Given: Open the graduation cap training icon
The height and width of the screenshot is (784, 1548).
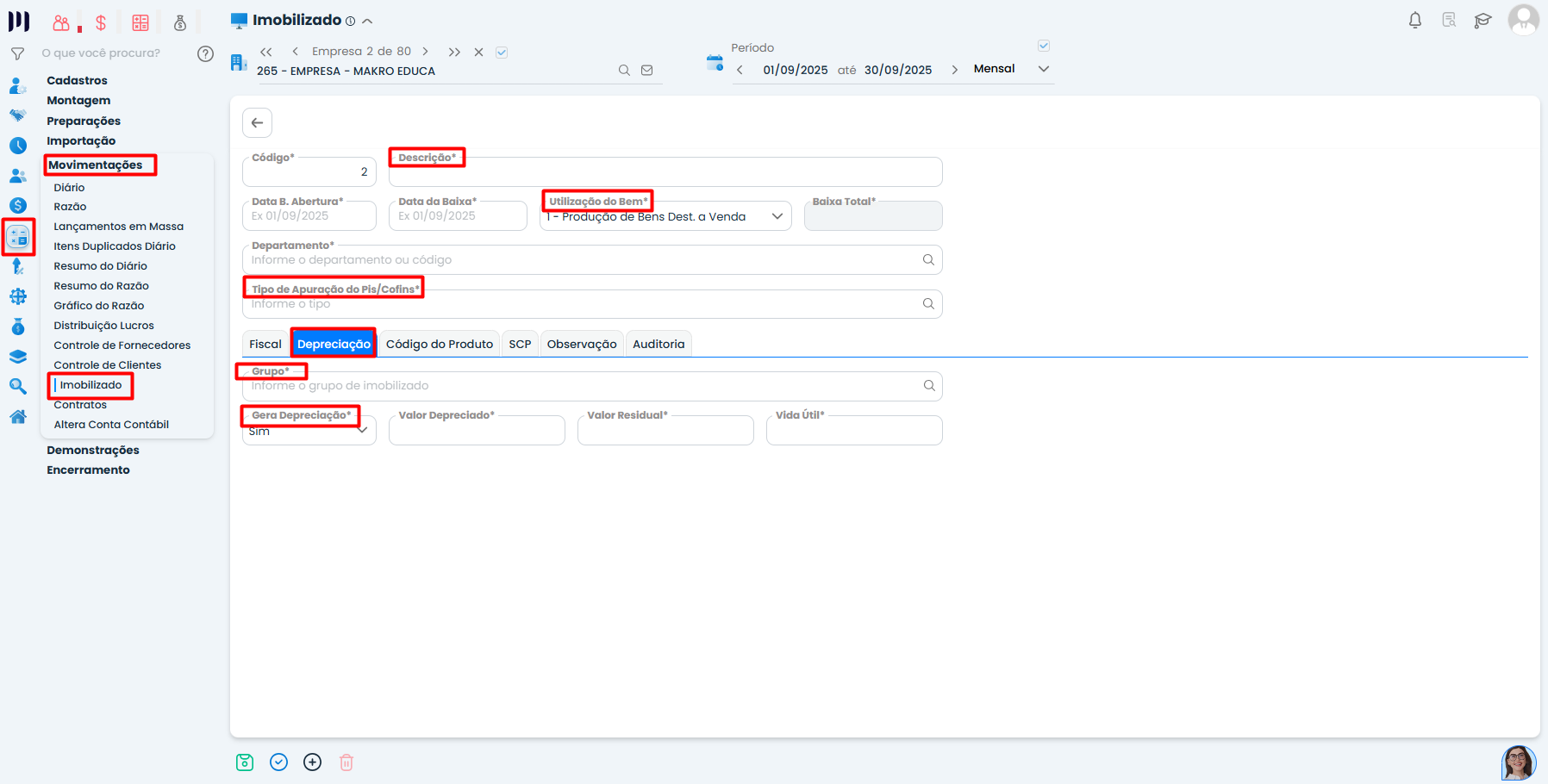Looking at the screenshot, I should [1482, 21].
